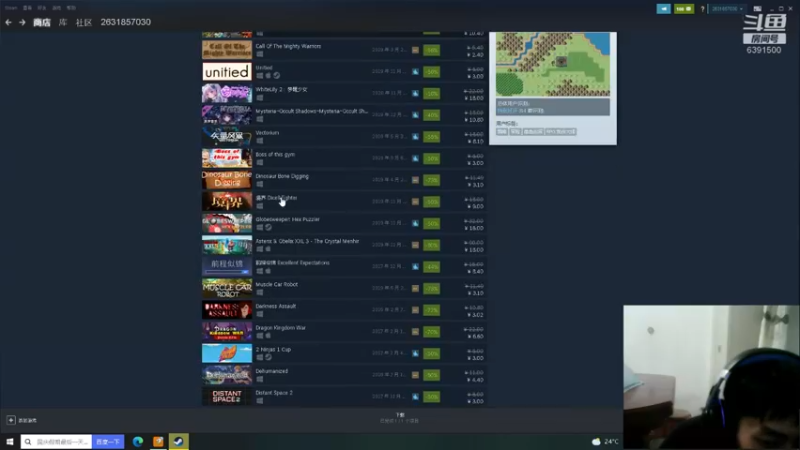Screen dimensions: 800x450
Task: Open the Steam icon in the taskbar
Action: (179, 442)
